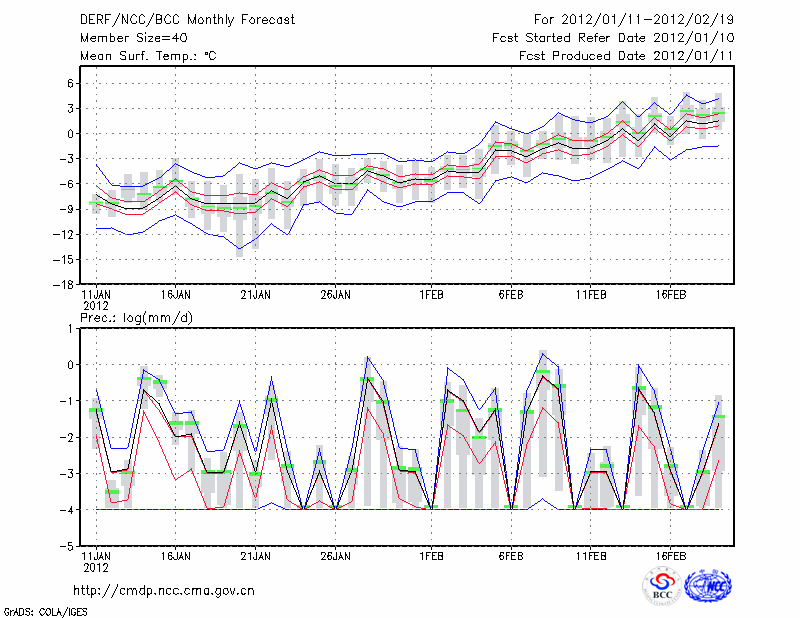Click 16JAN tick on temperature chart axis
The width and height of the screenshot is (800, 618).
[x=175, y=295]
